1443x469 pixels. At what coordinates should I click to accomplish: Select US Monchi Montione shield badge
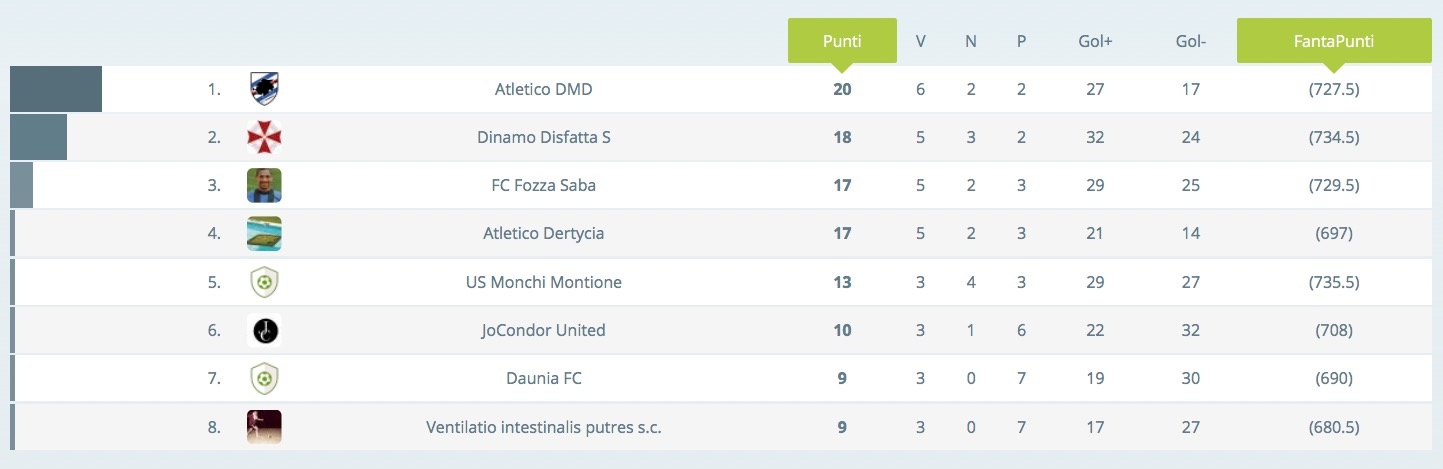(264, 282)
